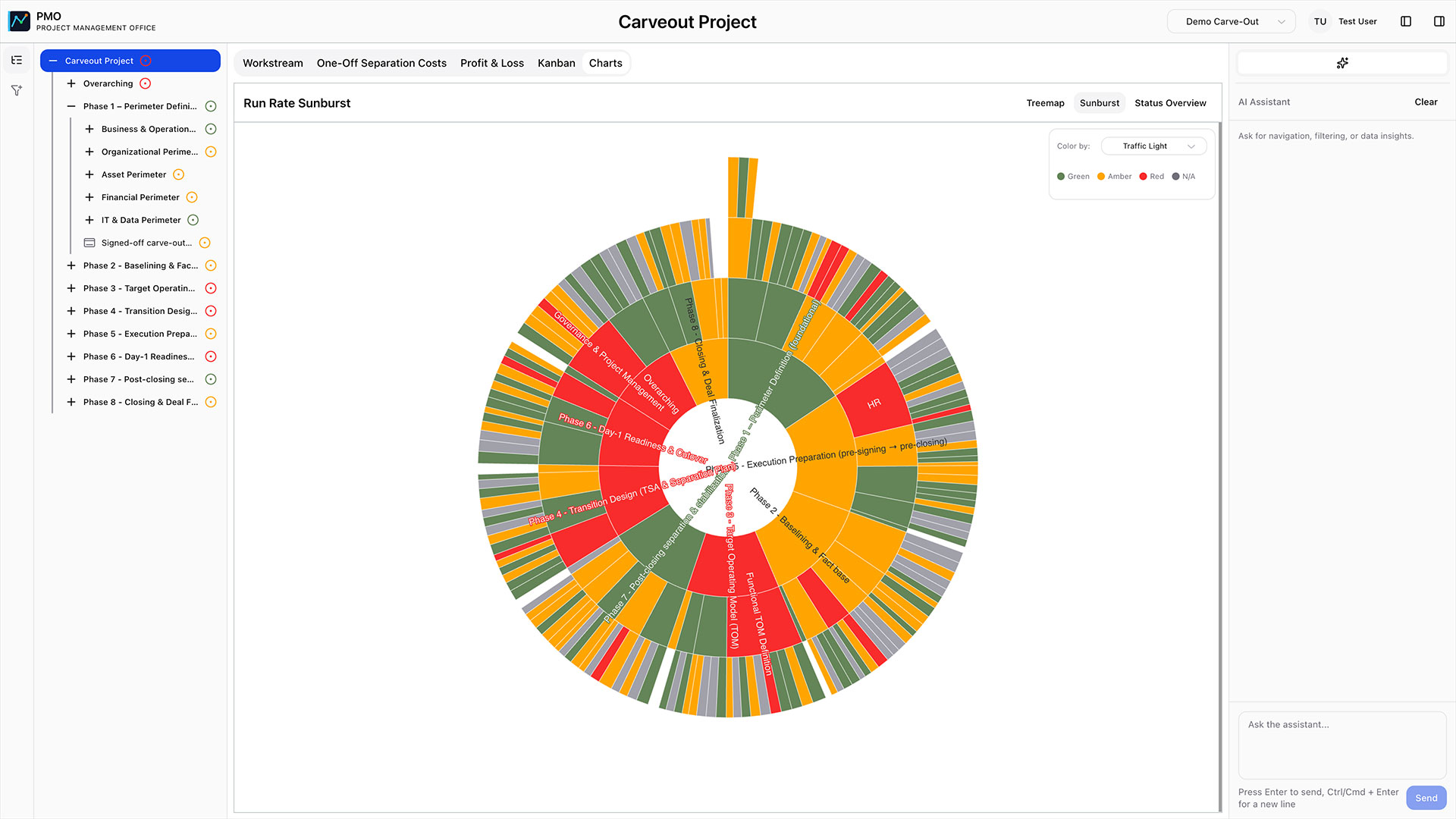Toggle the right panel layout icon top right

coord(1439,21)
